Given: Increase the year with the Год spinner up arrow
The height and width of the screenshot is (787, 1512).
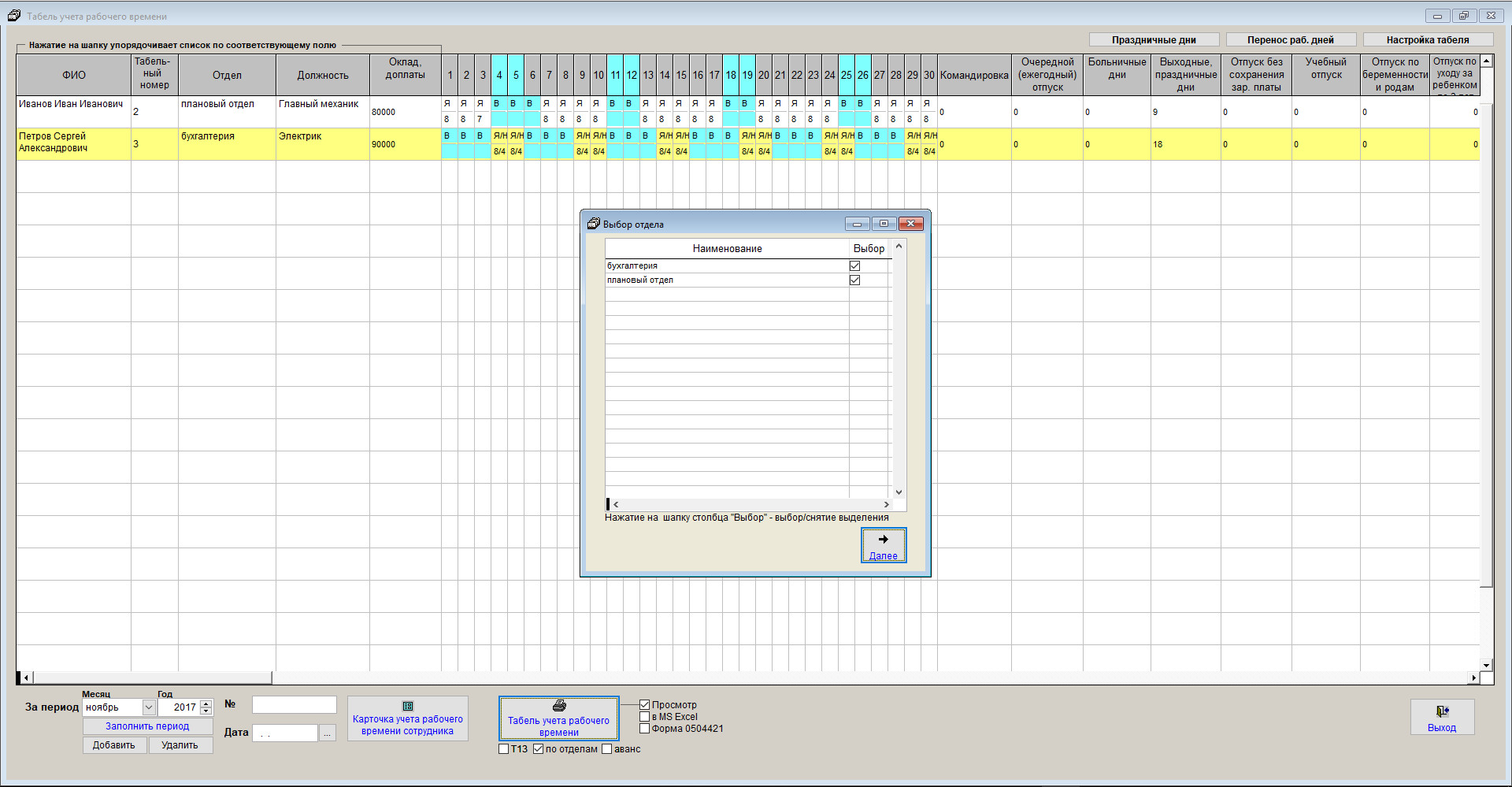Looking at the screenshot, I should pyautogui.click(x=206, y=703).
